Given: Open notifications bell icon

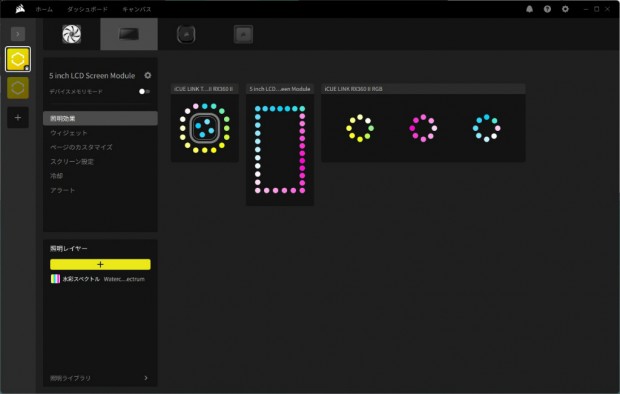Looking at the screenshot, I should (x=529, y=9).
